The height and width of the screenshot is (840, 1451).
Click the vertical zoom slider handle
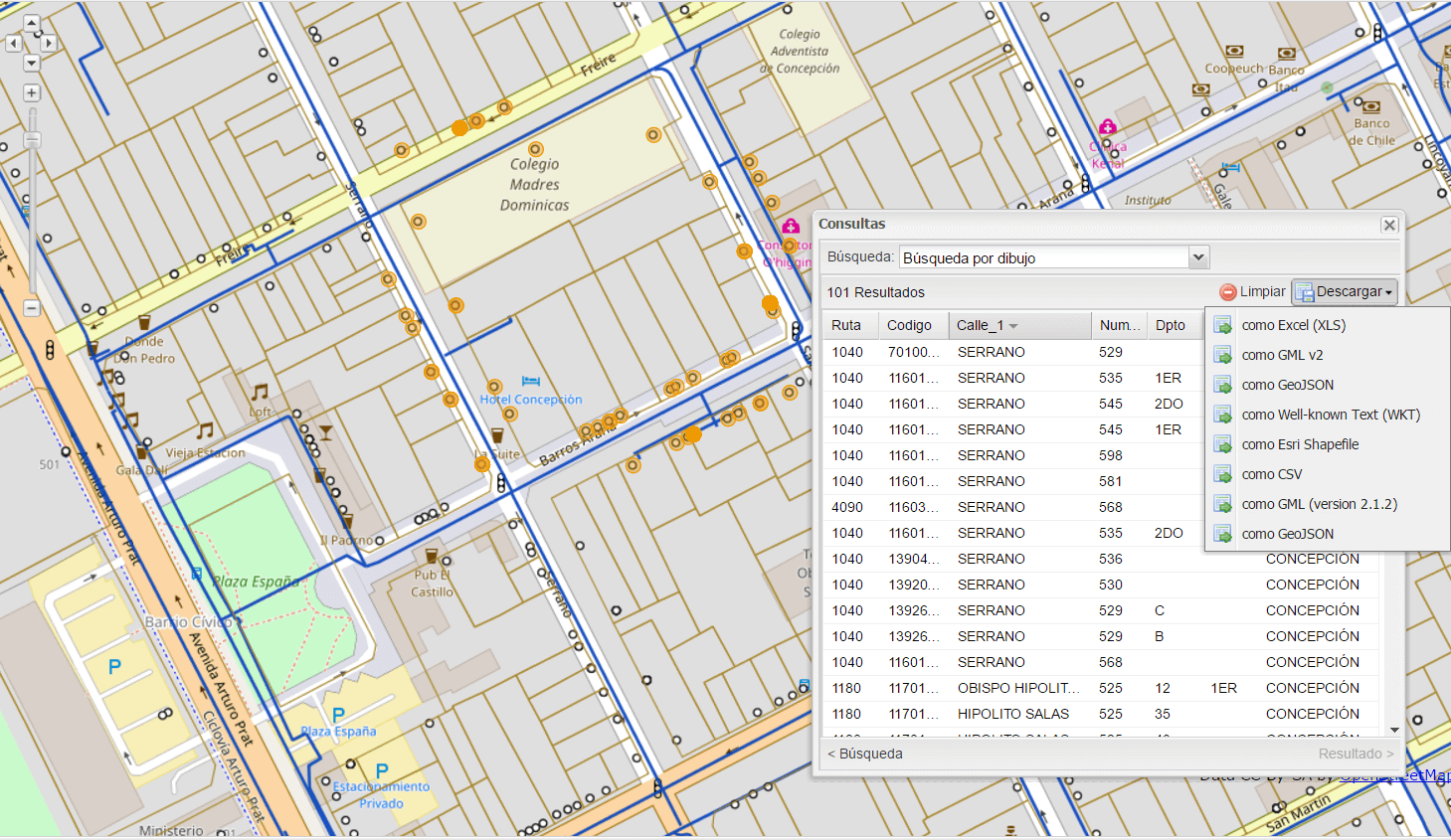click(x=32, y=140)
